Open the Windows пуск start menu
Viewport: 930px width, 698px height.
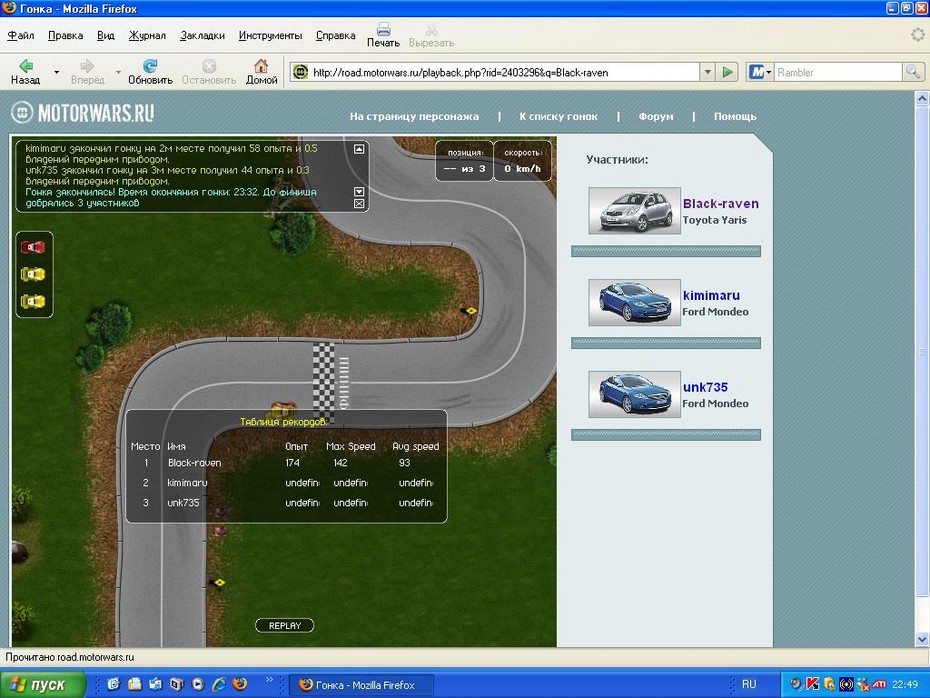[x=43, y=684]
